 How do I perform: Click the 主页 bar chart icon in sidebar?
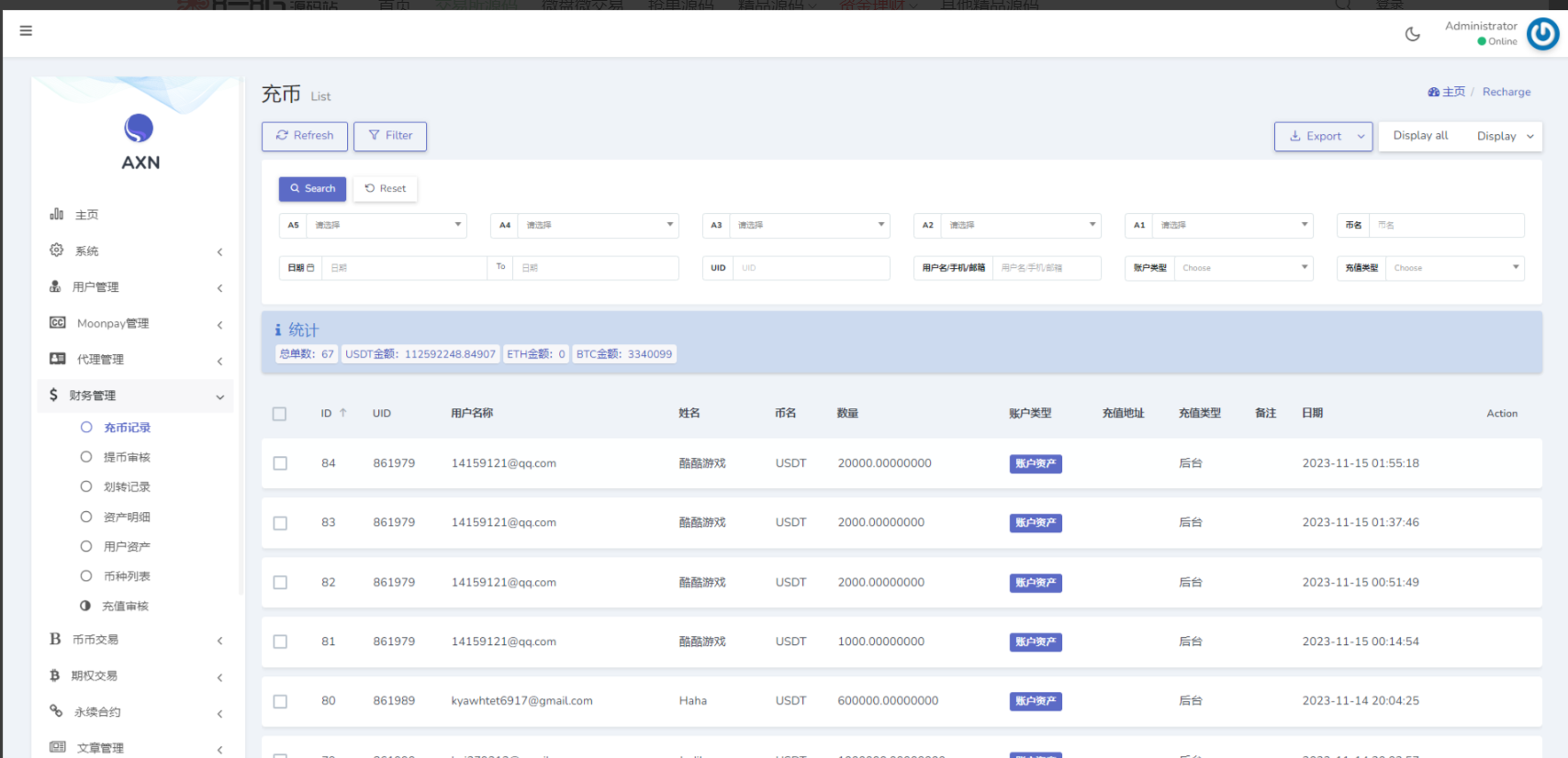coord(57,214)
